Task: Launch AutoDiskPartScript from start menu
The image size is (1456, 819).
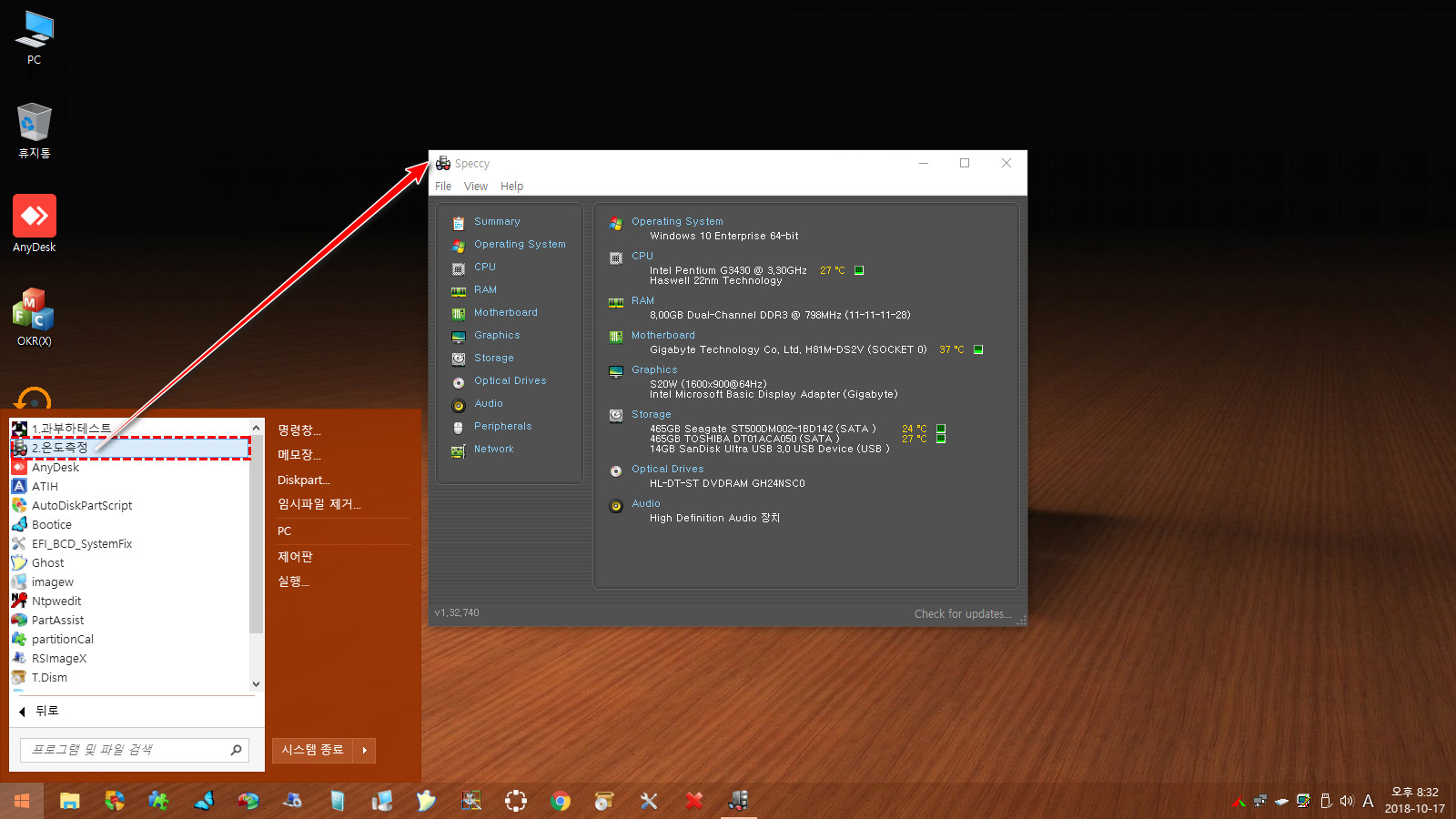Action: 129,505
